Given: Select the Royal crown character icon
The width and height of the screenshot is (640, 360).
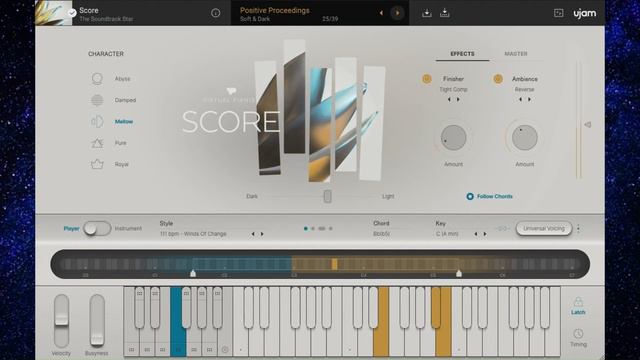Looking at the screenshot, I should 97,164.
